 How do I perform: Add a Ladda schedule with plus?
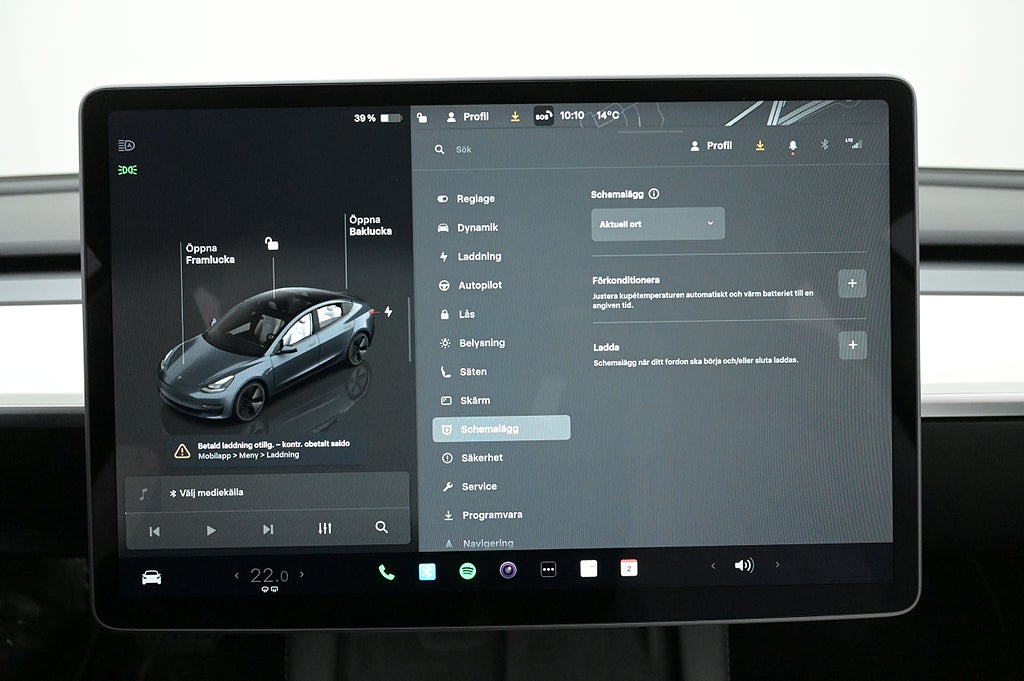pyautogui.click(x=852, y=345)
